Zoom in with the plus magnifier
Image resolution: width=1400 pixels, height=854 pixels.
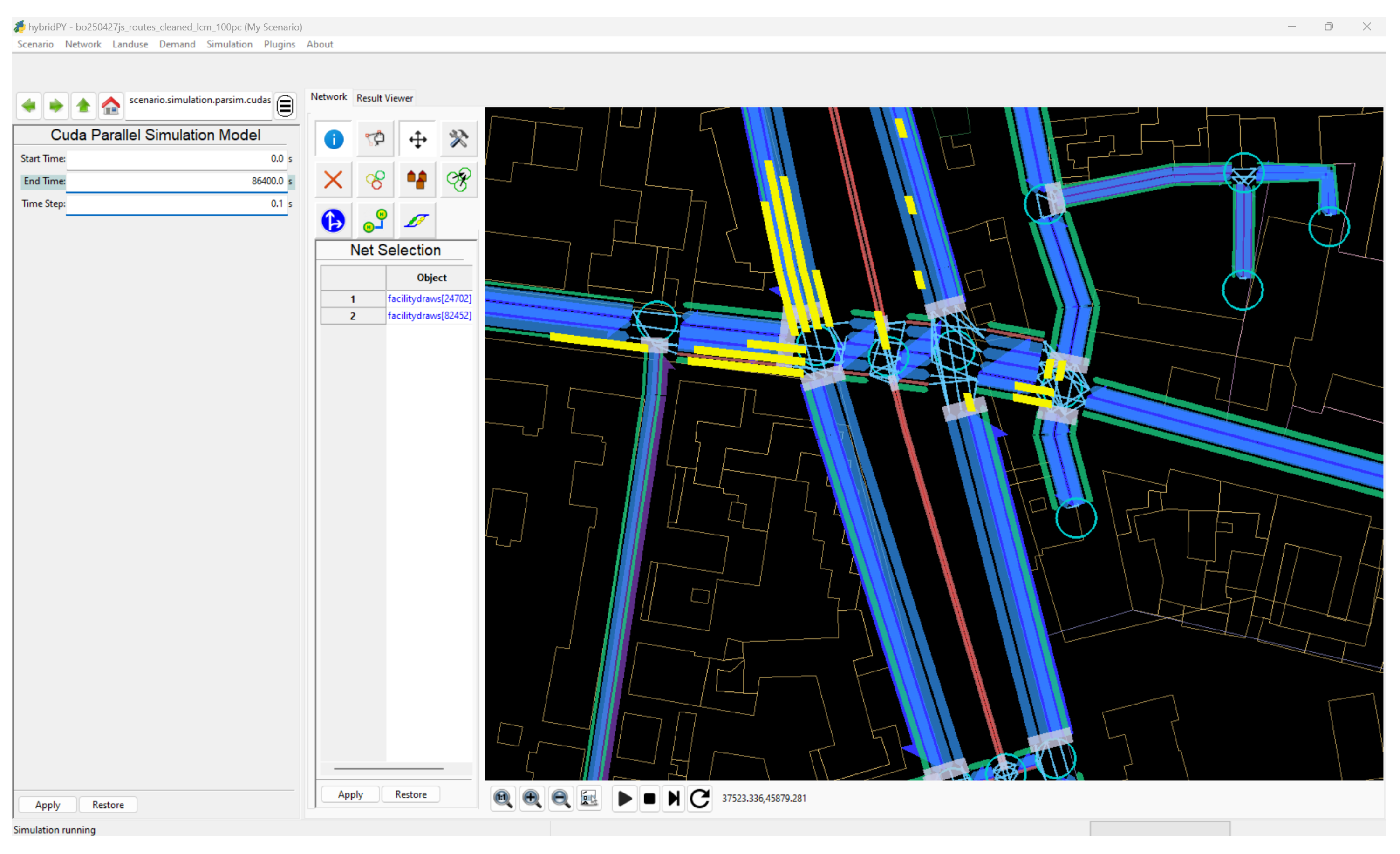click(x=532, y=798)
